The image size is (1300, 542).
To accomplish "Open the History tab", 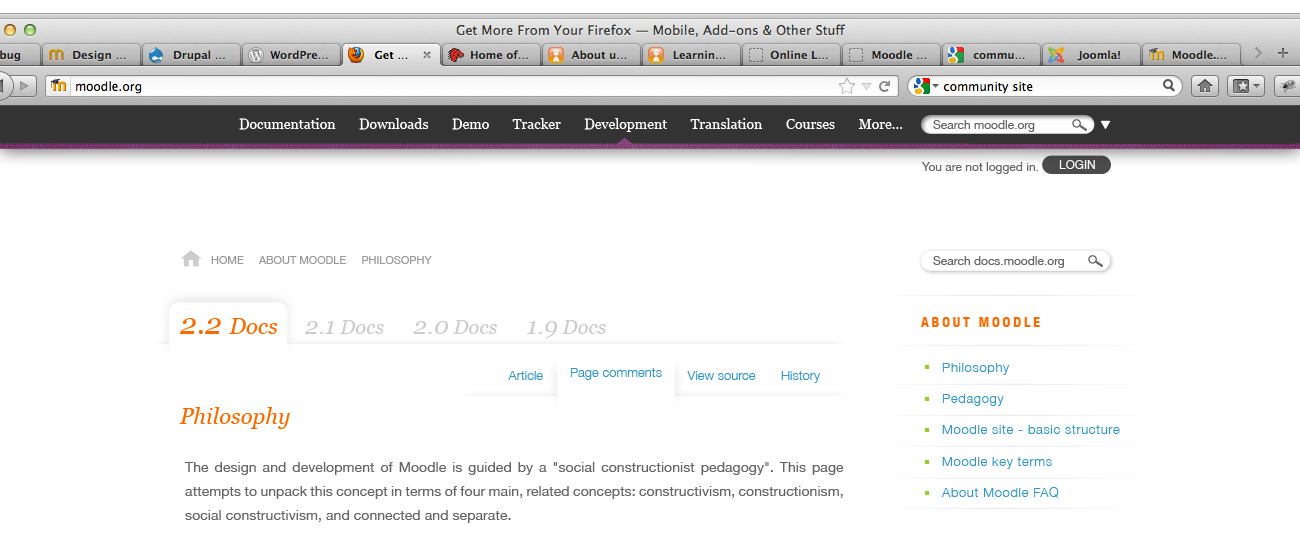I will tap(800, 376).
